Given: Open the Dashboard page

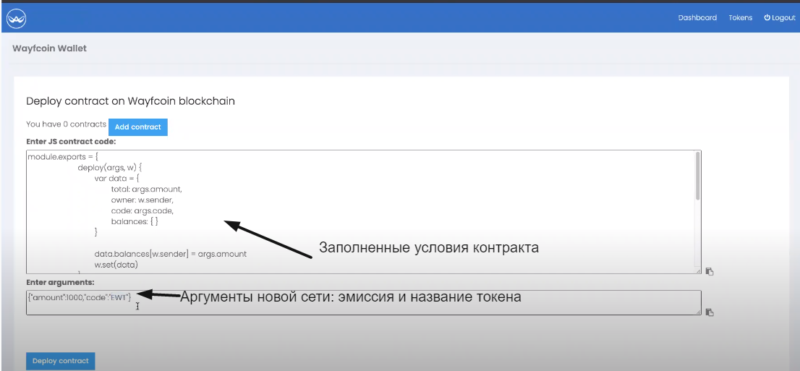Looking at the screenshot, I should tap(697, 18).
